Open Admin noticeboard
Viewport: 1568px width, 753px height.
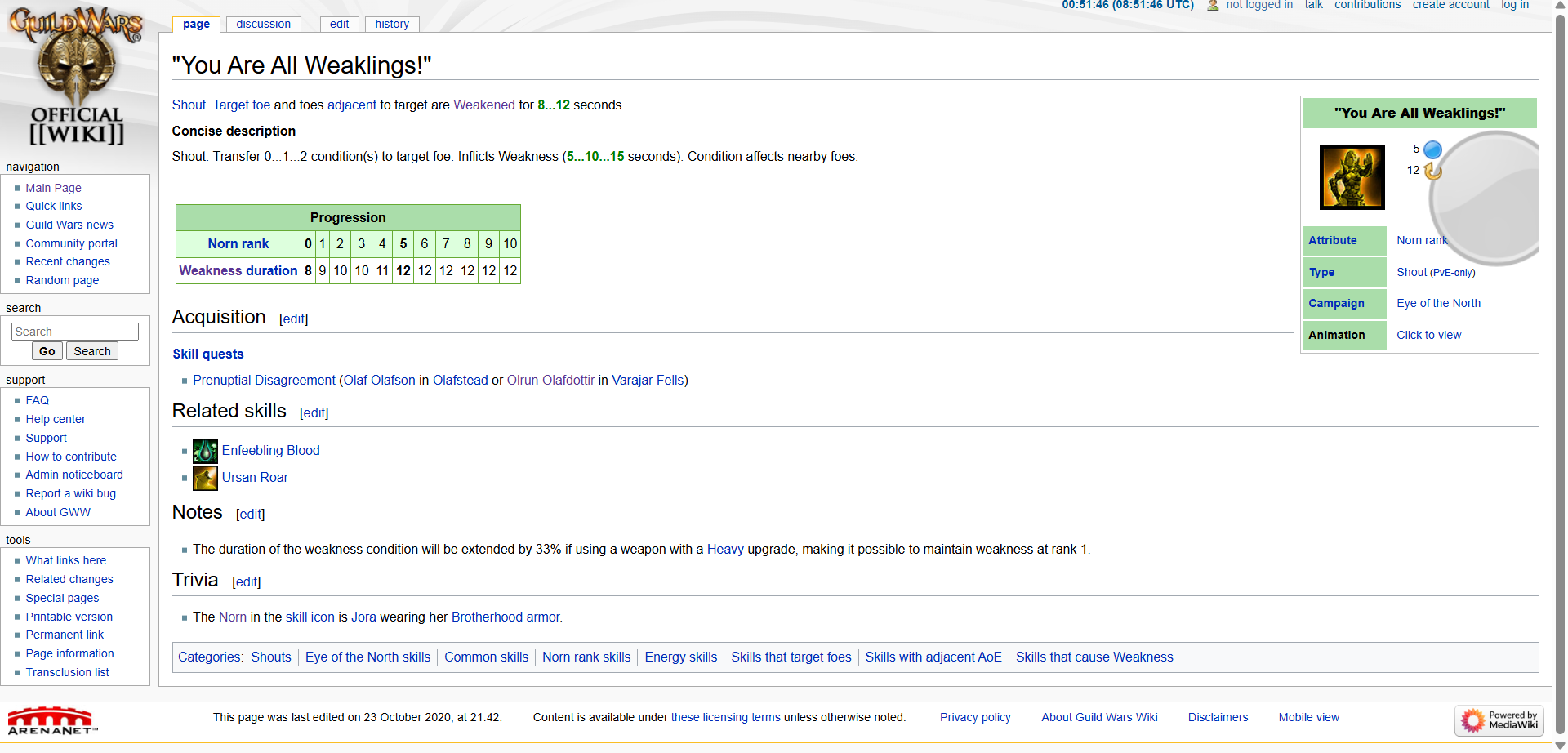pos(74,475)
